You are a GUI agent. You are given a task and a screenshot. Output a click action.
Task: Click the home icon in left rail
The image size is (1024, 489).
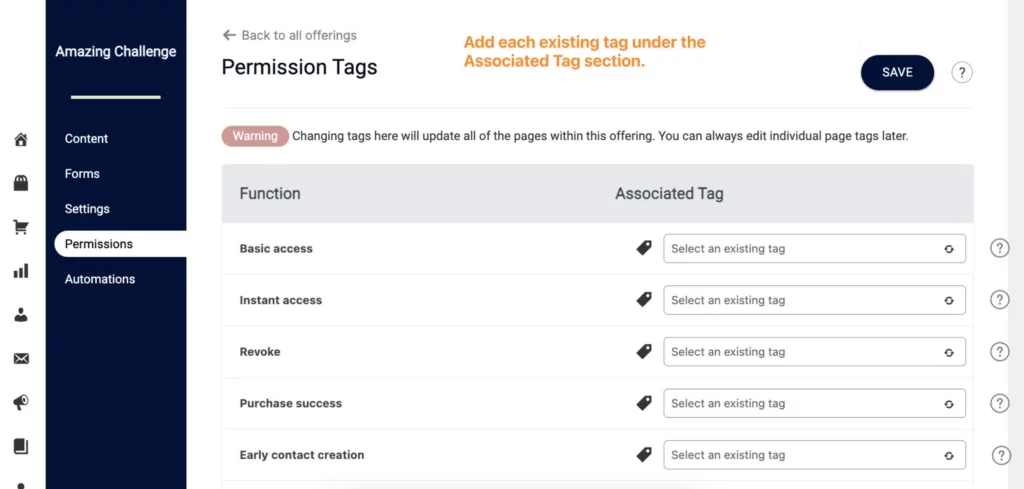(21, 139)
